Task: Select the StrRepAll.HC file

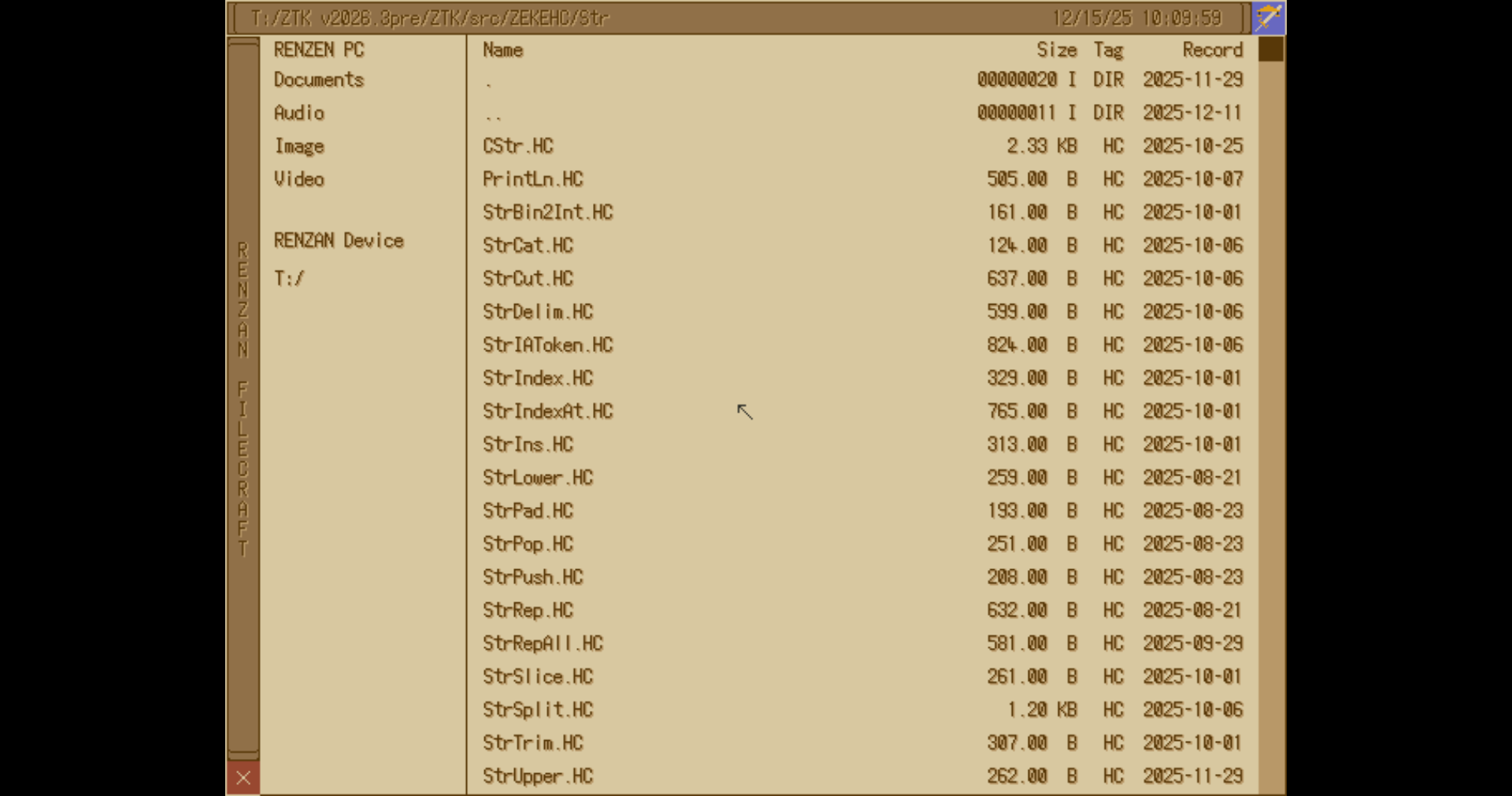Action: pyautogui.click(x=862, y=642)
